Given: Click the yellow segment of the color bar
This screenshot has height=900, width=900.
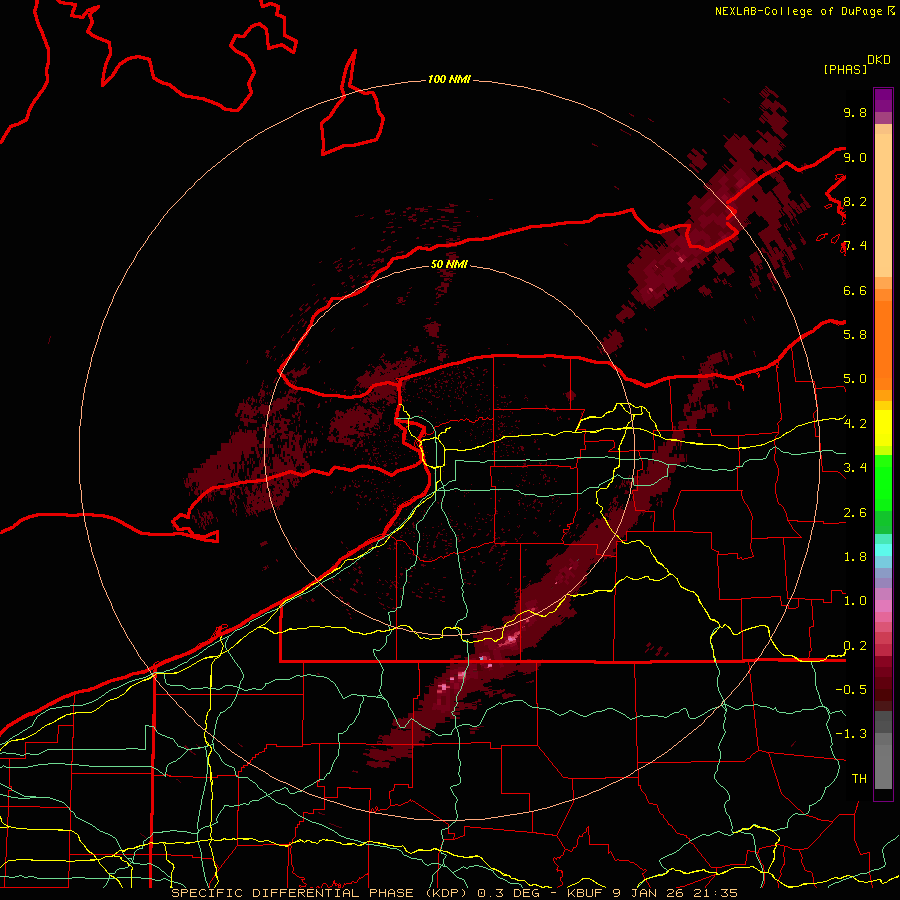Looking at the screenshot, I should pyautogui.click(x=883, y=428).
